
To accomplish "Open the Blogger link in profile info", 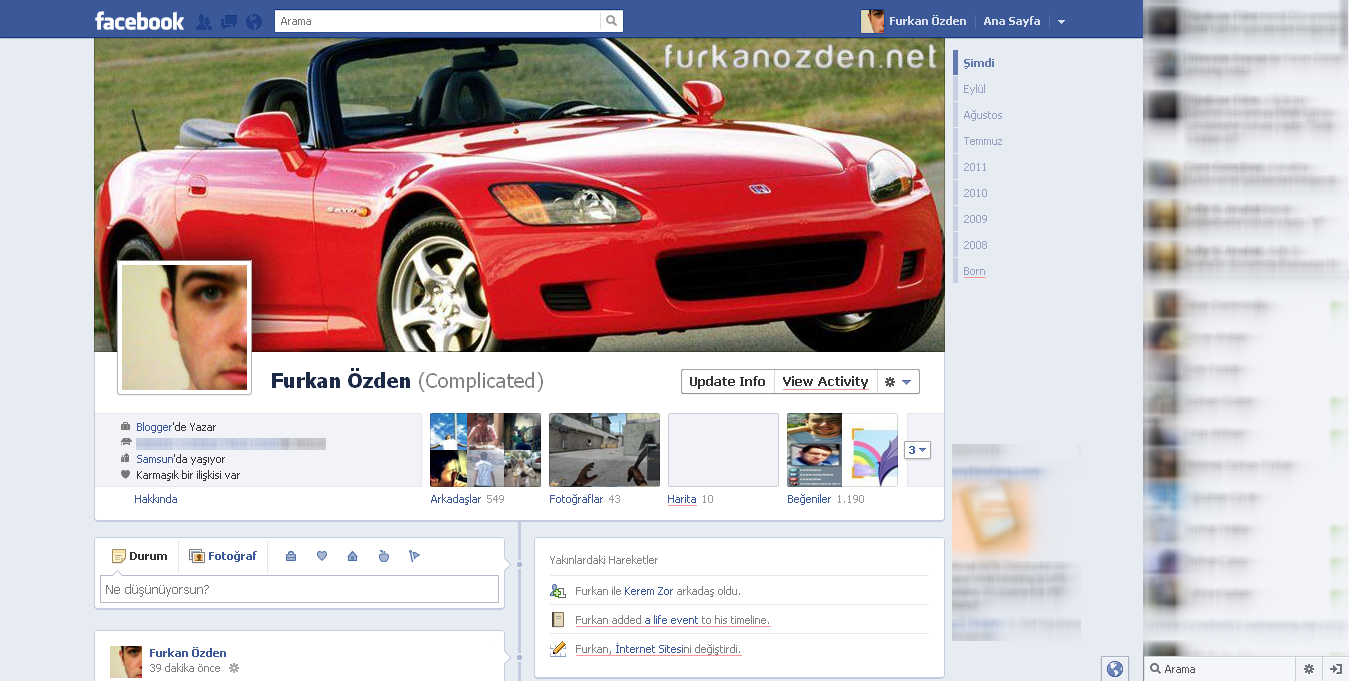I will 154,427.
